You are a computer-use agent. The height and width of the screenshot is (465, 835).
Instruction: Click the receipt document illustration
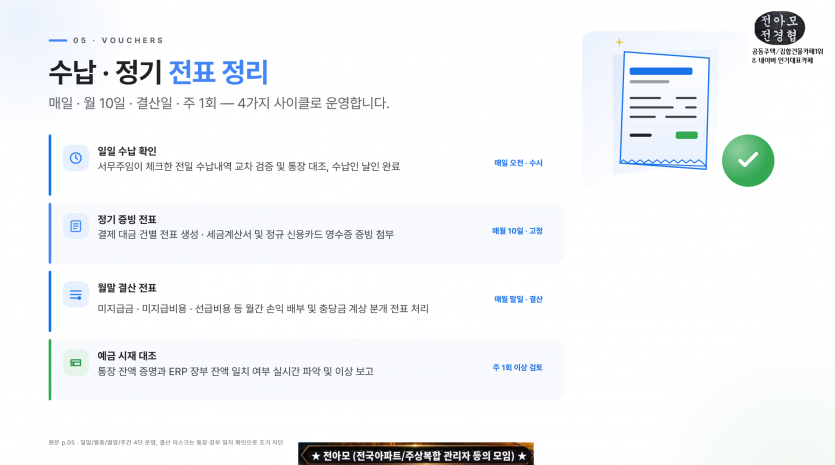(665, 111)
